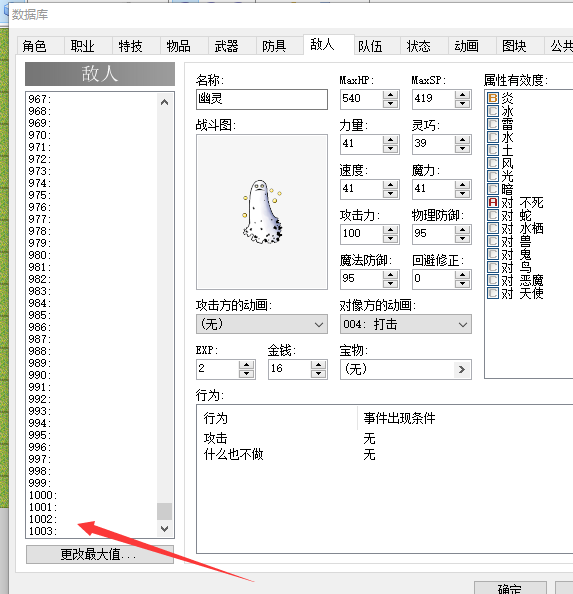Increase the 速度 value
This screenshot has height=594, width=573.
390,185
